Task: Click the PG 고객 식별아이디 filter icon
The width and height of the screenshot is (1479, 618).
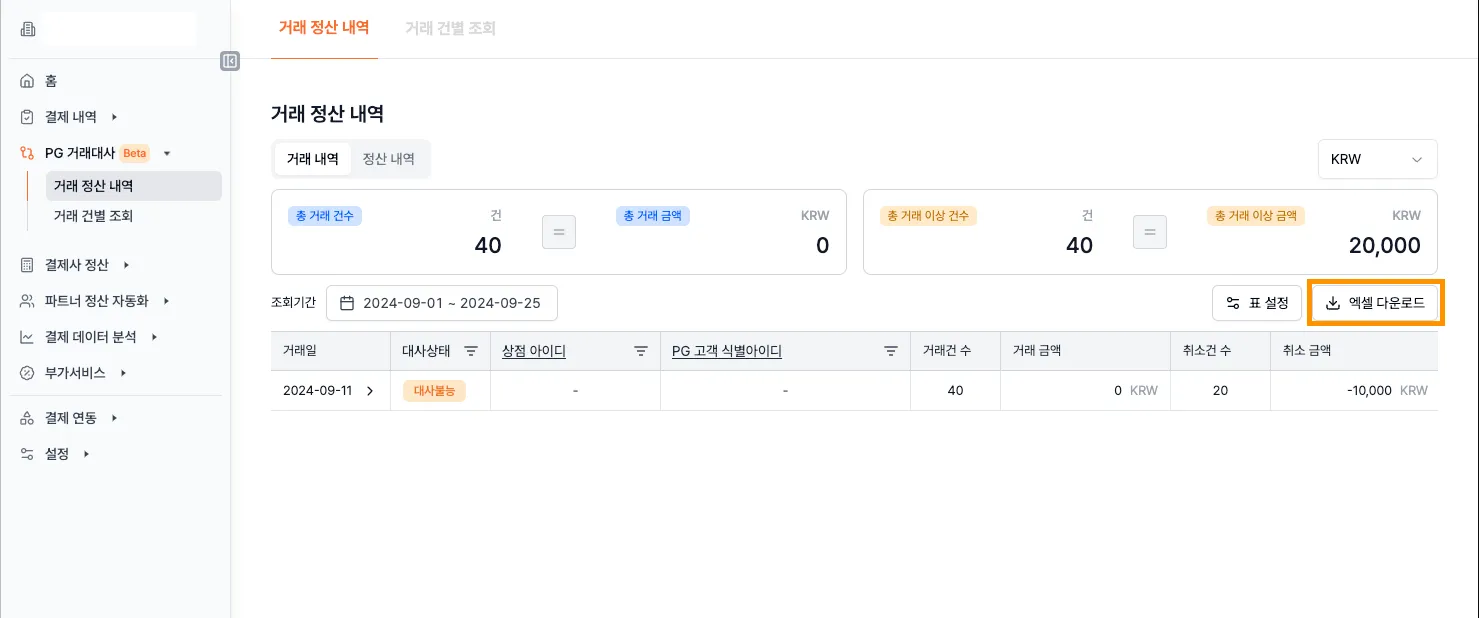Action: click(x=890, y=351)
